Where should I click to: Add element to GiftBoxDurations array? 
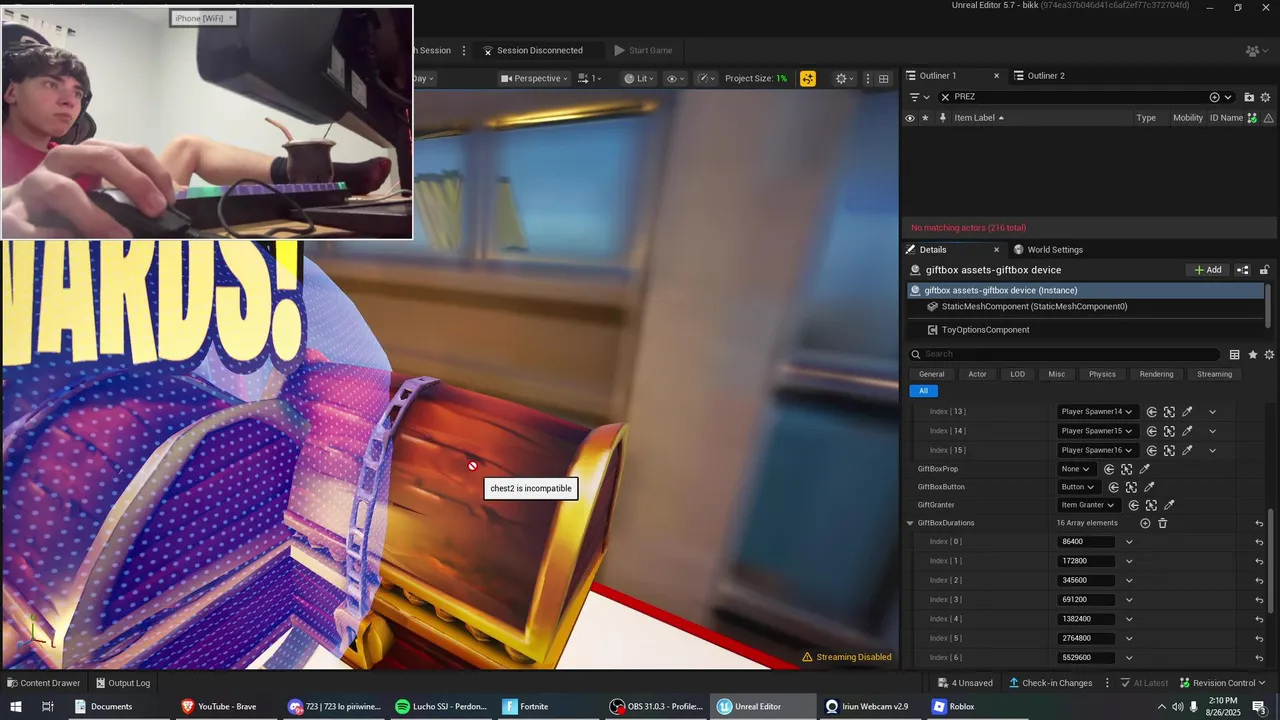tap(1145, 523)
